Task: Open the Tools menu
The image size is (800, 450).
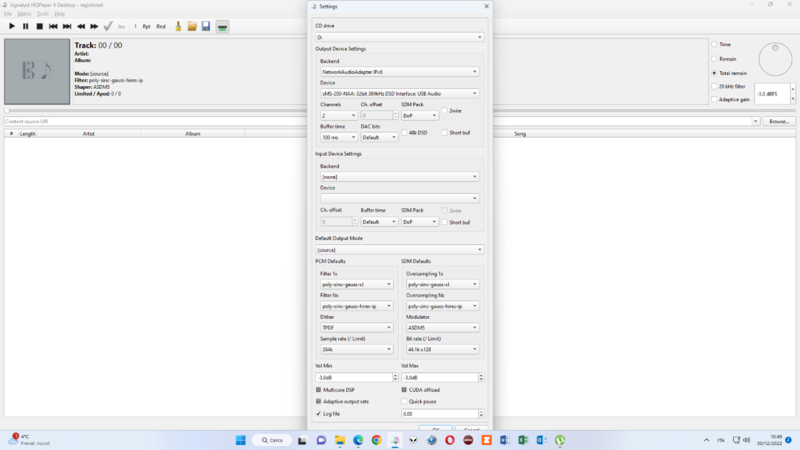Action: pyautogui.click(x=43, y=14)
